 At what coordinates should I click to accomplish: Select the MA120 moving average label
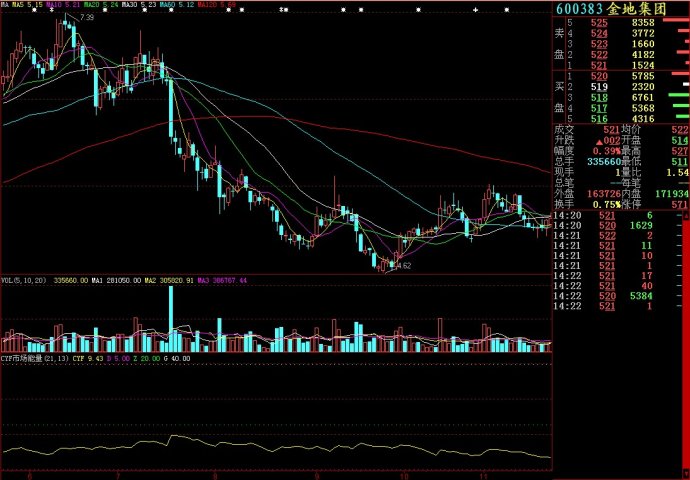(211, 4)
